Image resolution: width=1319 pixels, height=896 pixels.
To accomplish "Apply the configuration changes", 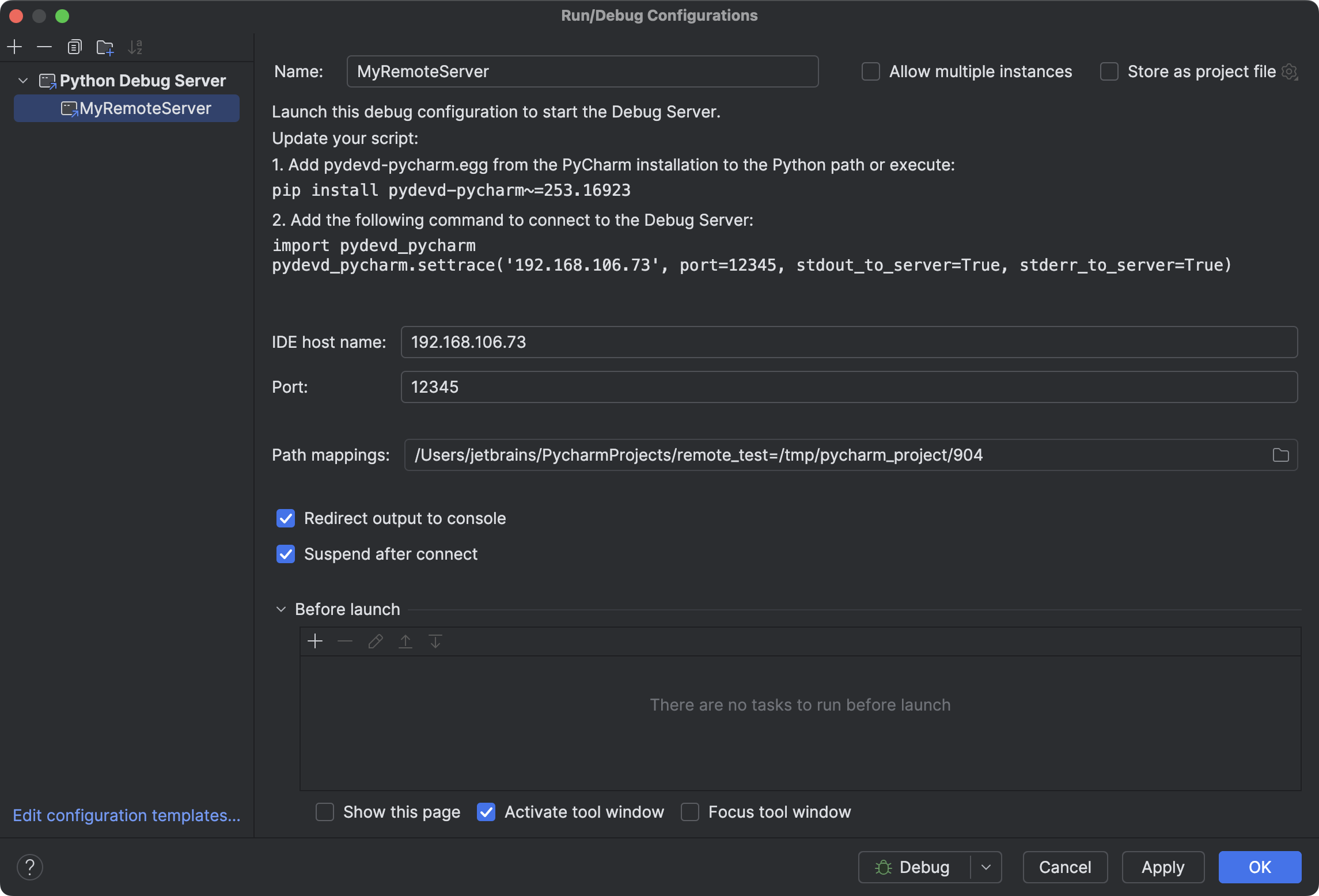I will click(1162, 867).
